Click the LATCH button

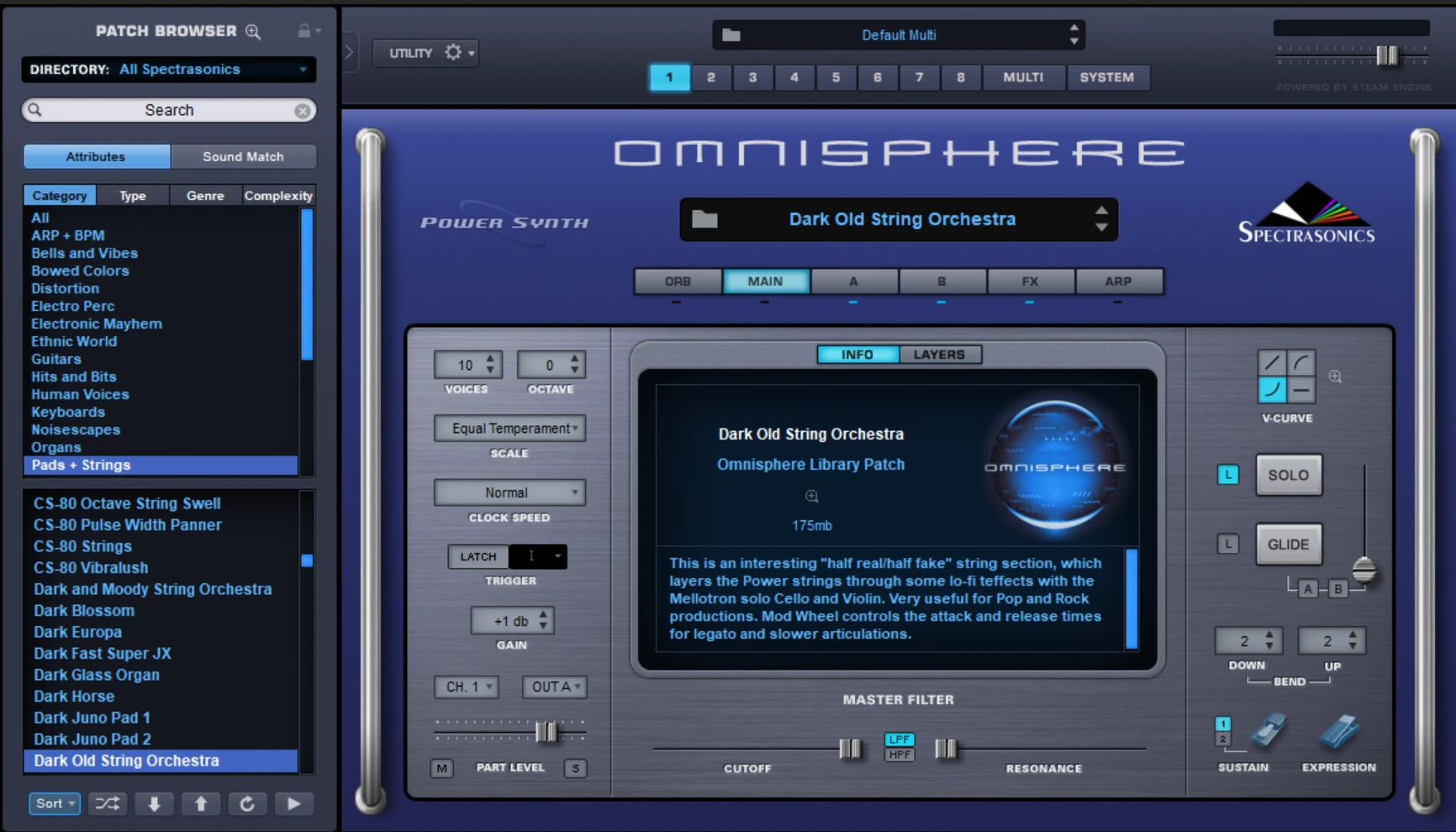coord(478,556)
